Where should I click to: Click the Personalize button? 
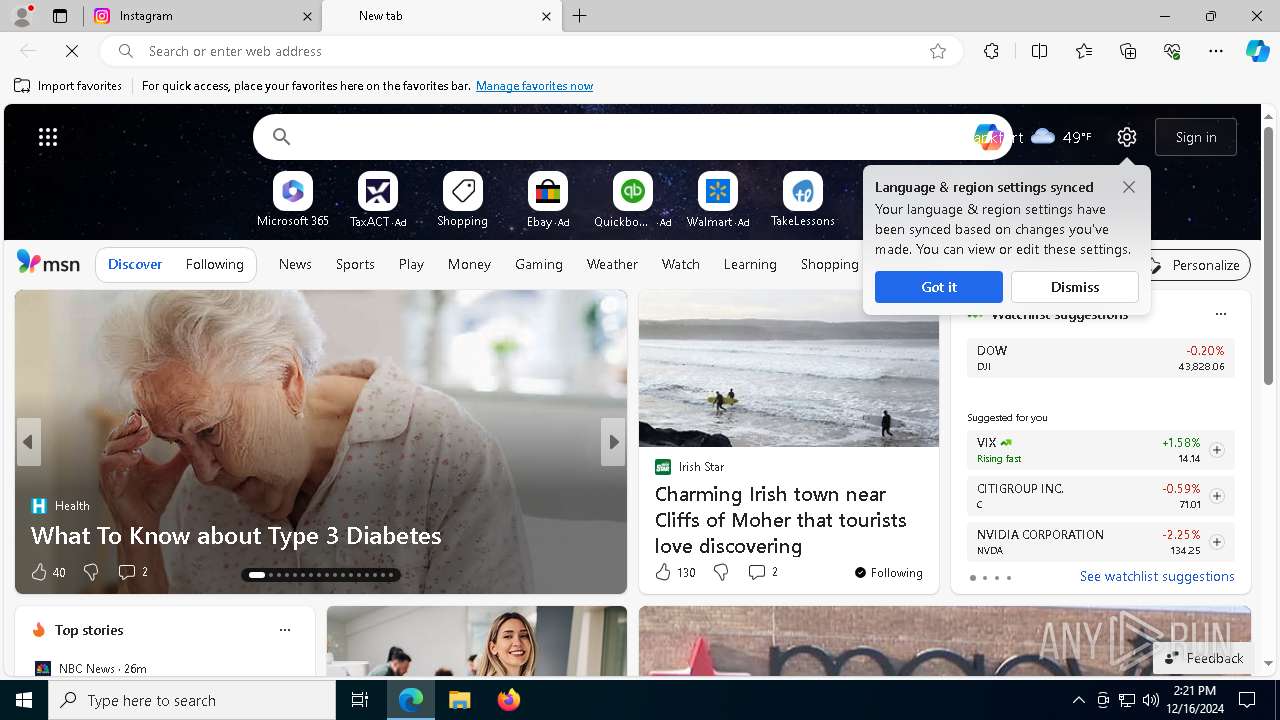pos(1195,265)
